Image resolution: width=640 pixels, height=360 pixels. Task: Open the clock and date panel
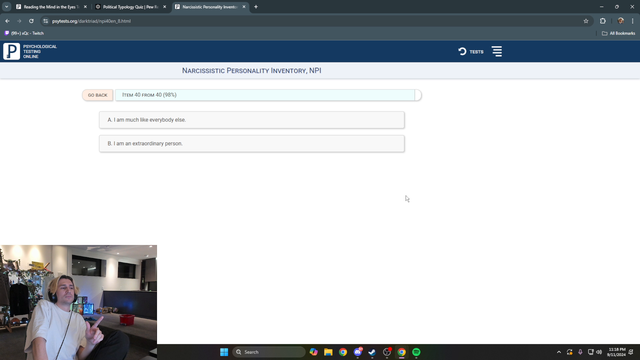[616, 352]
